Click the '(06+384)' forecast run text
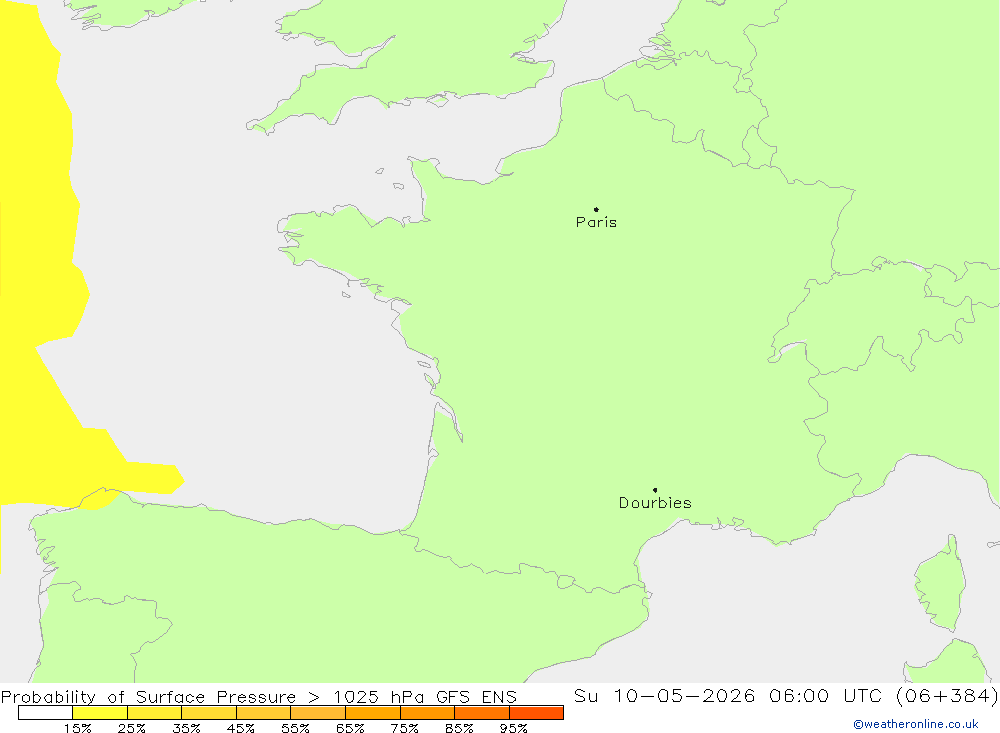This screenshot has height=733, width=1000. pos(947,695)
